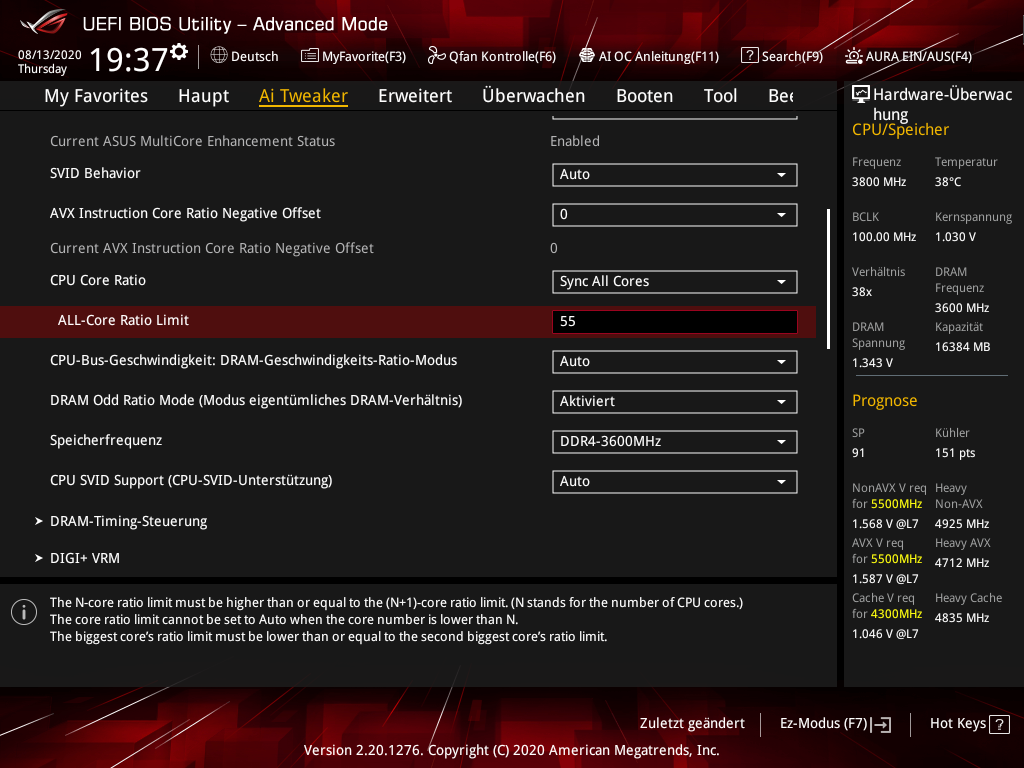This screenshot has height=768, width=1024.
Task: Open Speicherfrequenz dropdown
Action: pyautogui.click(x=675, y=441)
